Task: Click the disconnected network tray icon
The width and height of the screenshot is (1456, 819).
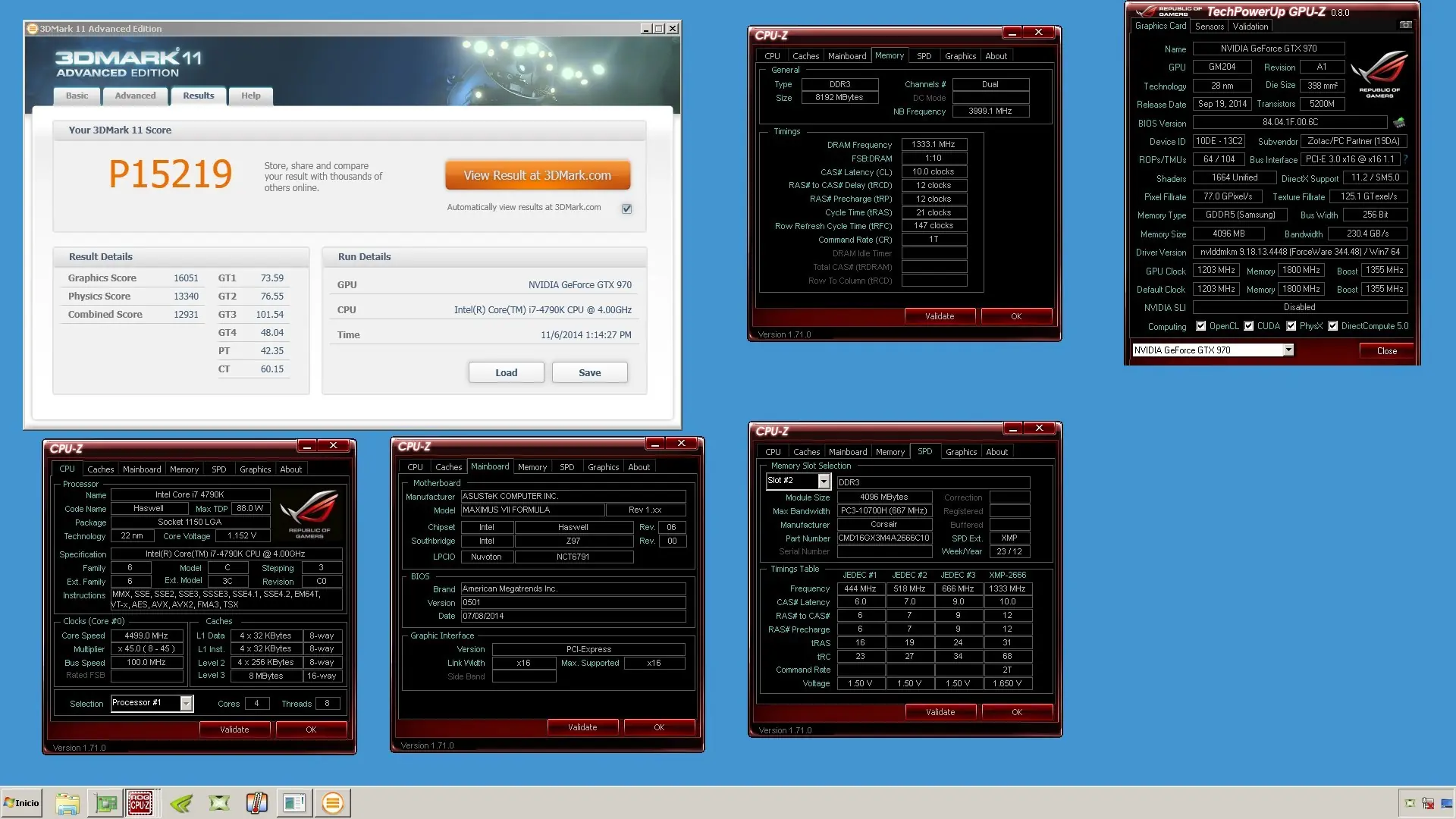Action: click(1428, 803)
